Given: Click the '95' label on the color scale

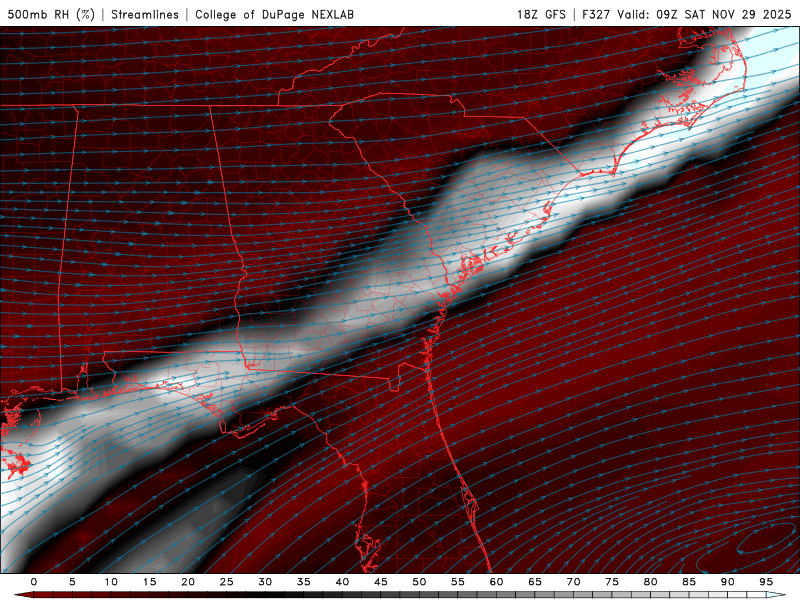Looking at the screenshot, I should [x=766, y=582].
